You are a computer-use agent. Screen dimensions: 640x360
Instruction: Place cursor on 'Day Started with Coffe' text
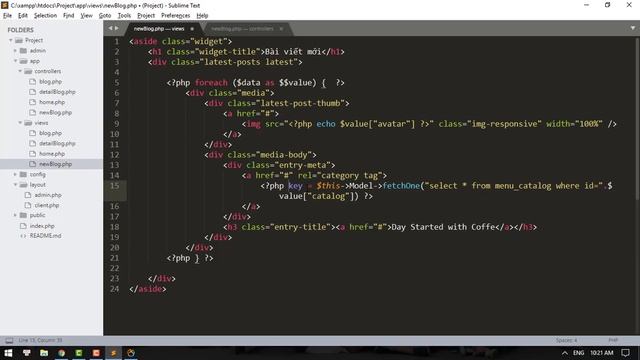pos(443,227)
